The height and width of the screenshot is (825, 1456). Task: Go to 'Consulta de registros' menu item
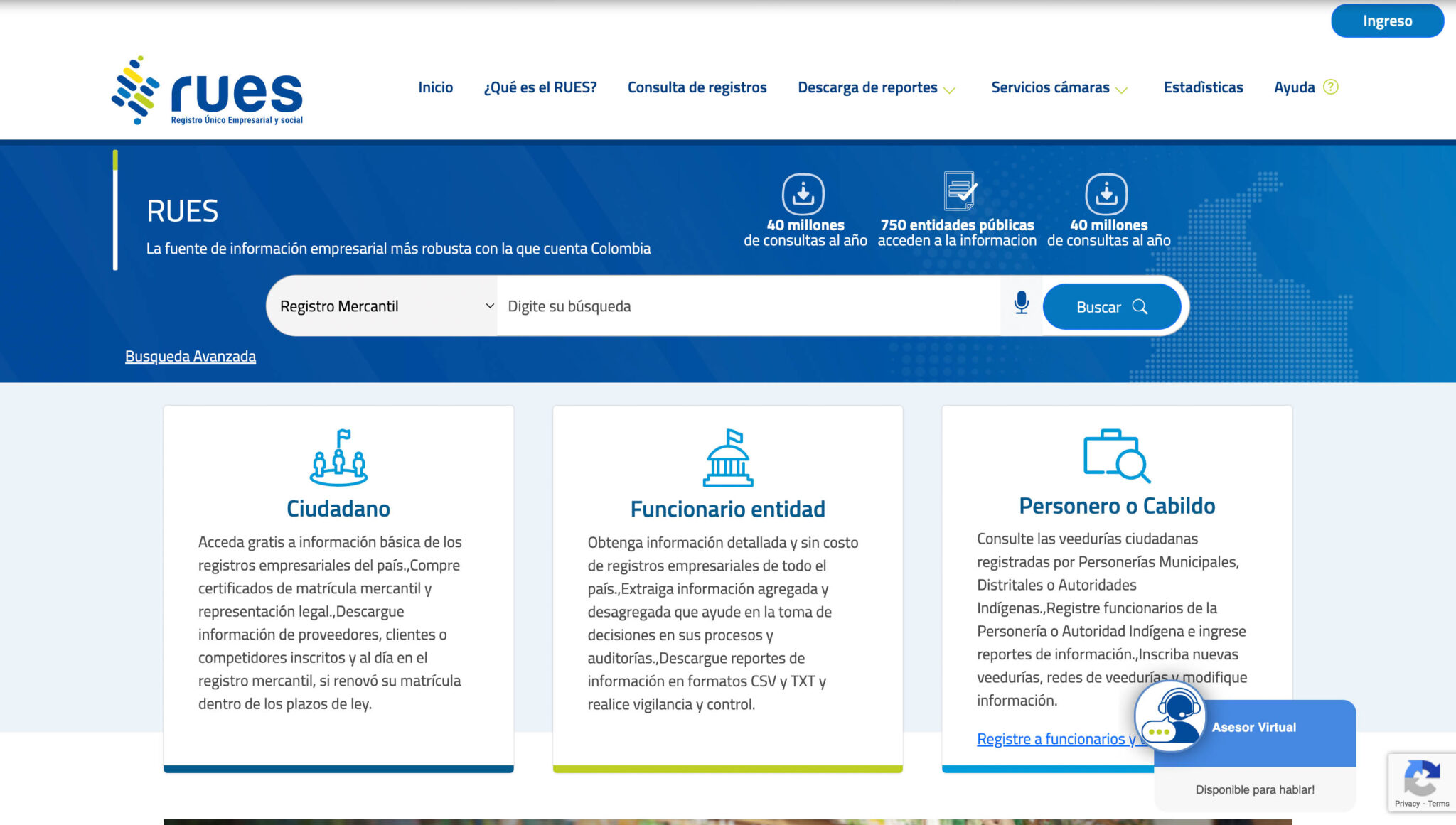pyautogui.click(x=697, y=87)
